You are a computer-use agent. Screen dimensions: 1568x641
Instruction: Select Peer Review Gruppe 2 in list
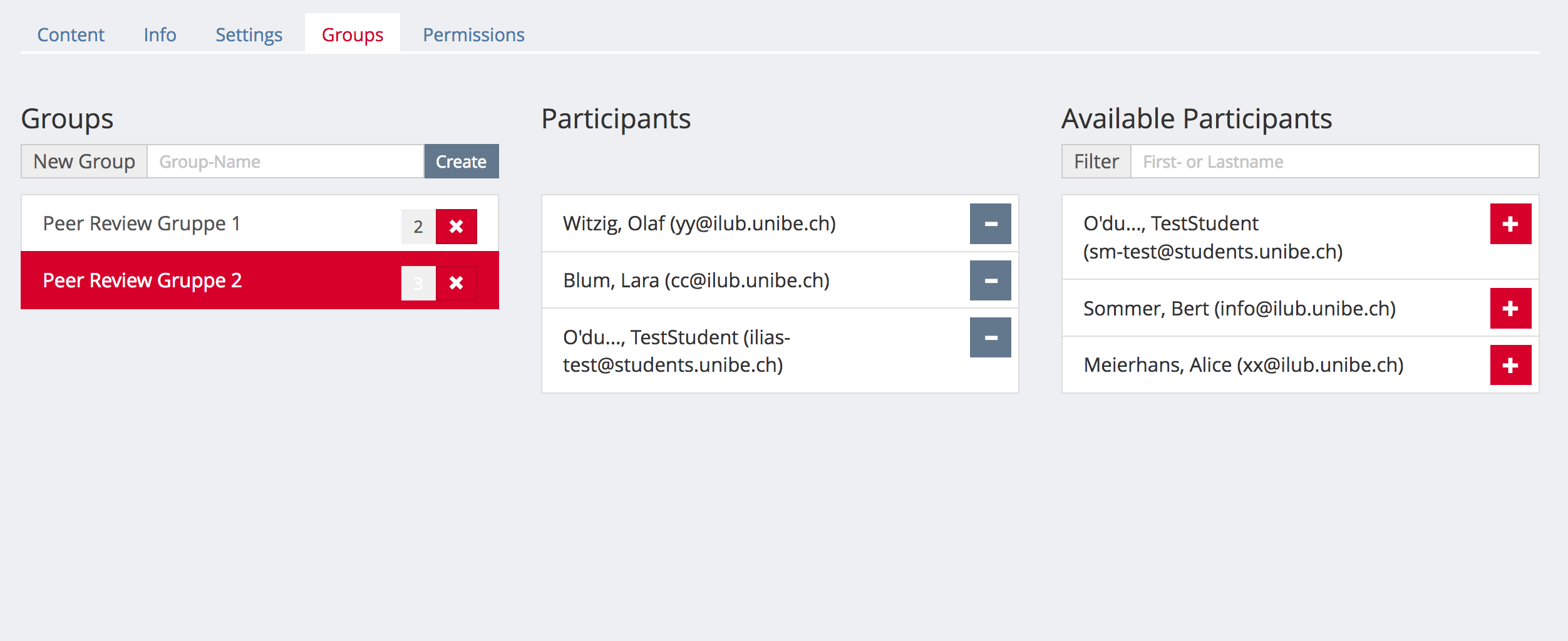point(142,280)
